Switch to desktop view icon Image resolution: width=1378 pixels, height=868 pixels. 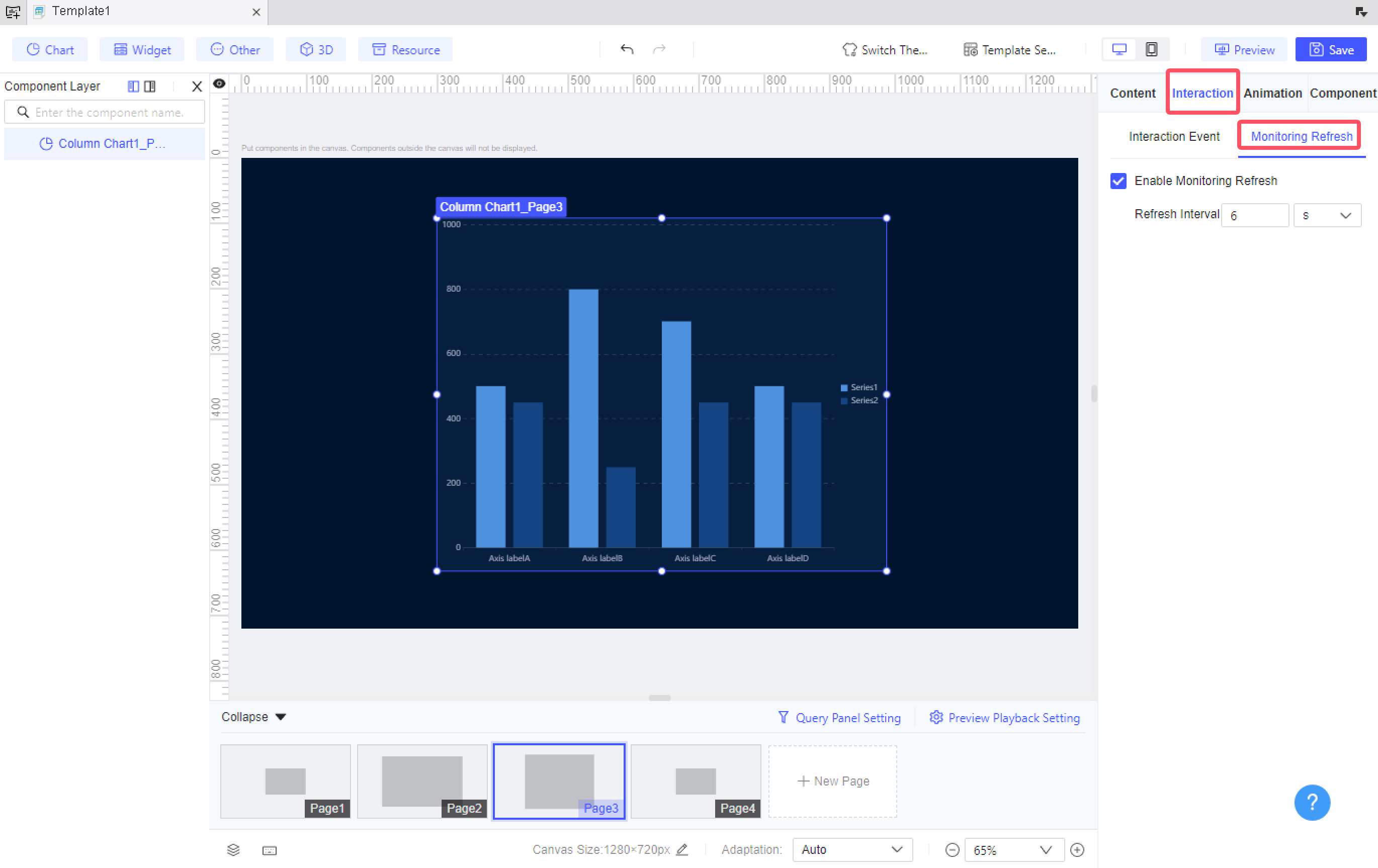(x=1119, y=50)
